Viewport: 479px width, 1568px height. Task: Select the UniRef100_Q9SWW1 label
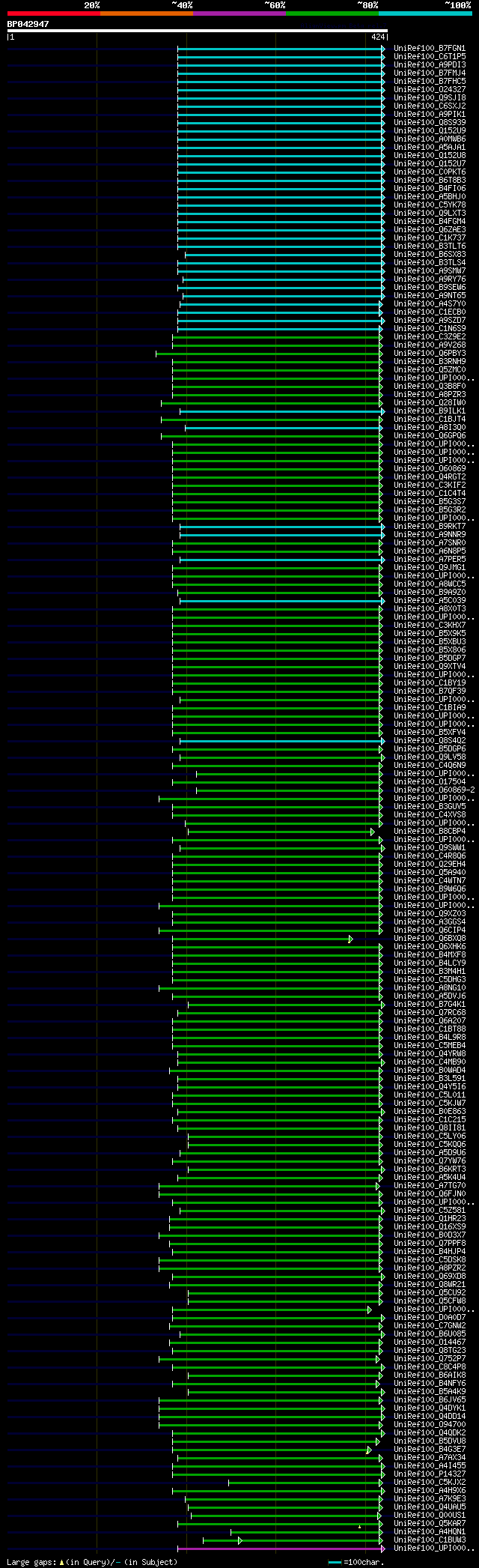tap(430, 848)
